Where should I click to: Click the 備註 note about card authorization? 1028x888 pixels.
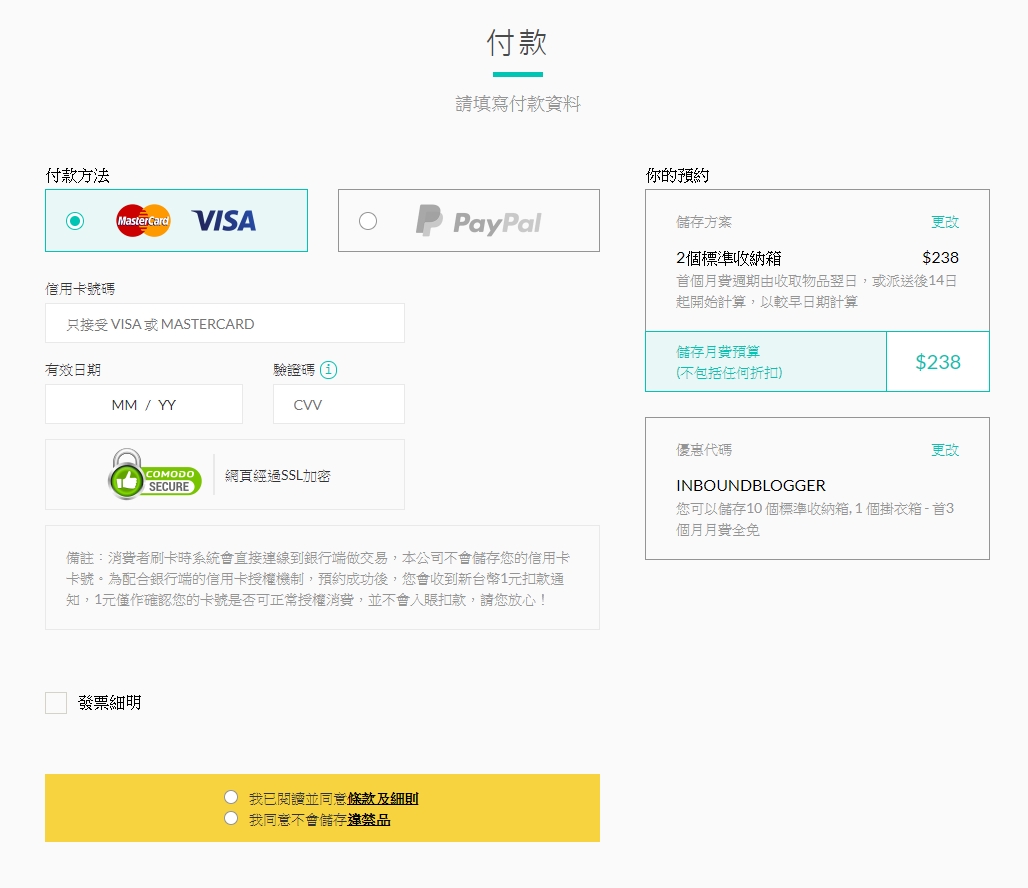[317, 578]
